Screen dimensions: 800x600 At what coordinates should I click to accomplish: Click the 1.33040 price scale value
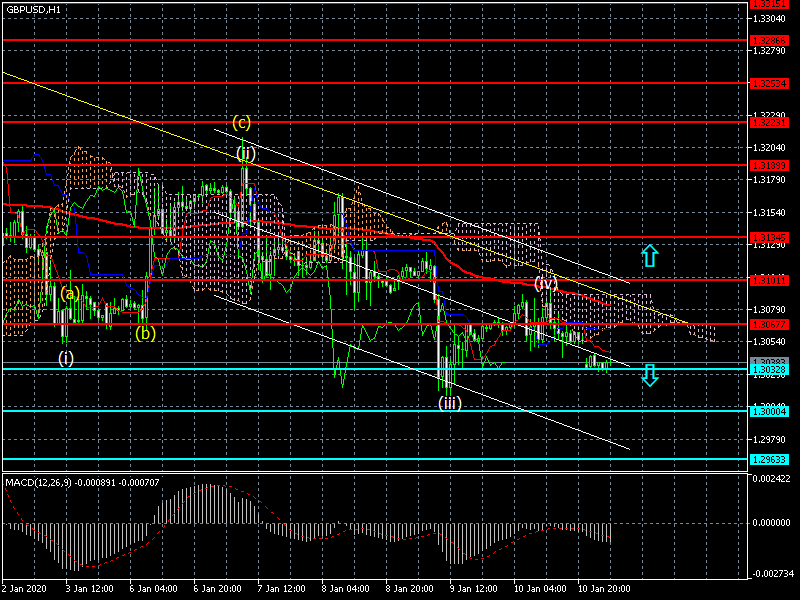(769, 19)
